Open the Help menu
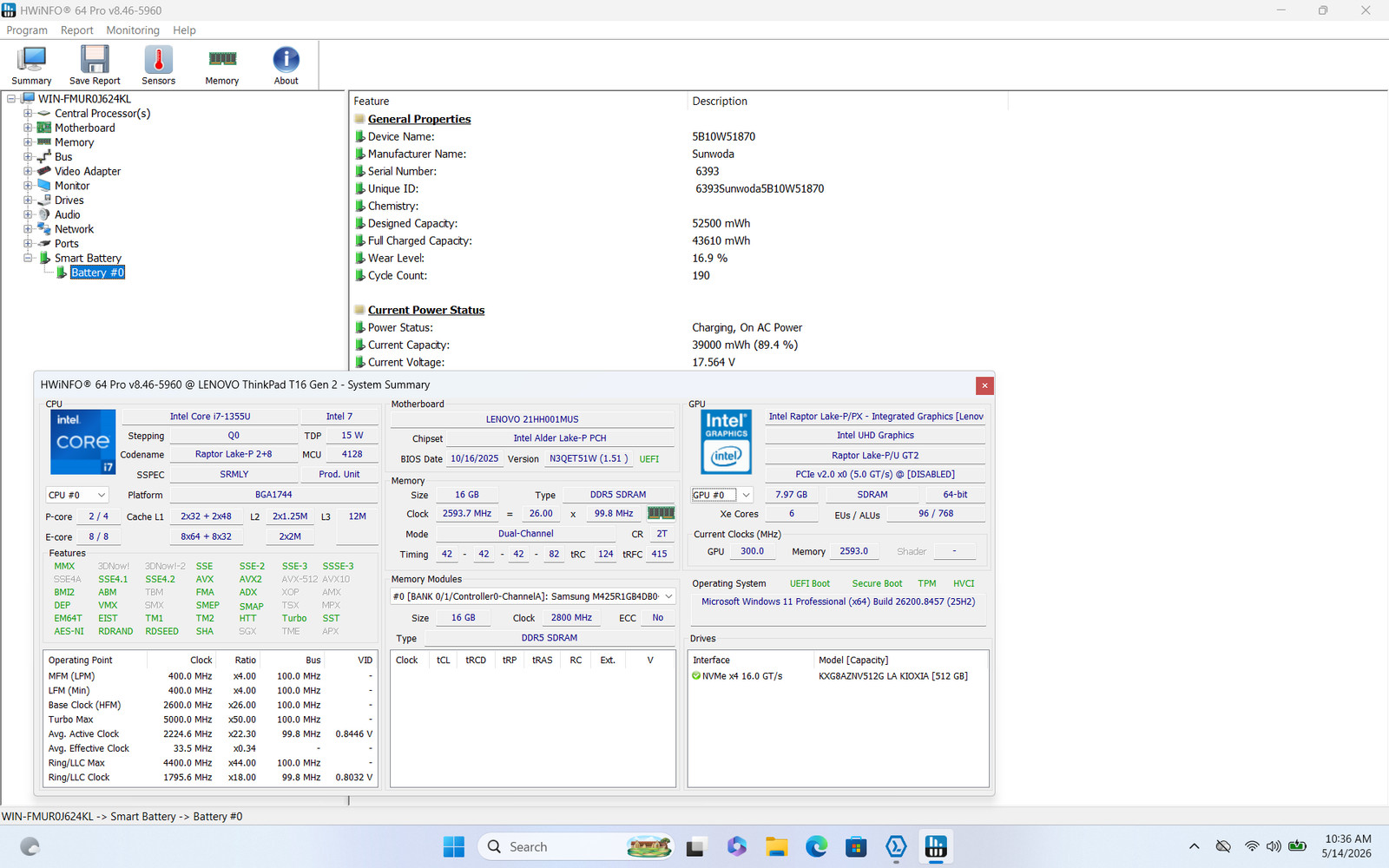Screen dimensions: 1389x868 tap(184, 30)
